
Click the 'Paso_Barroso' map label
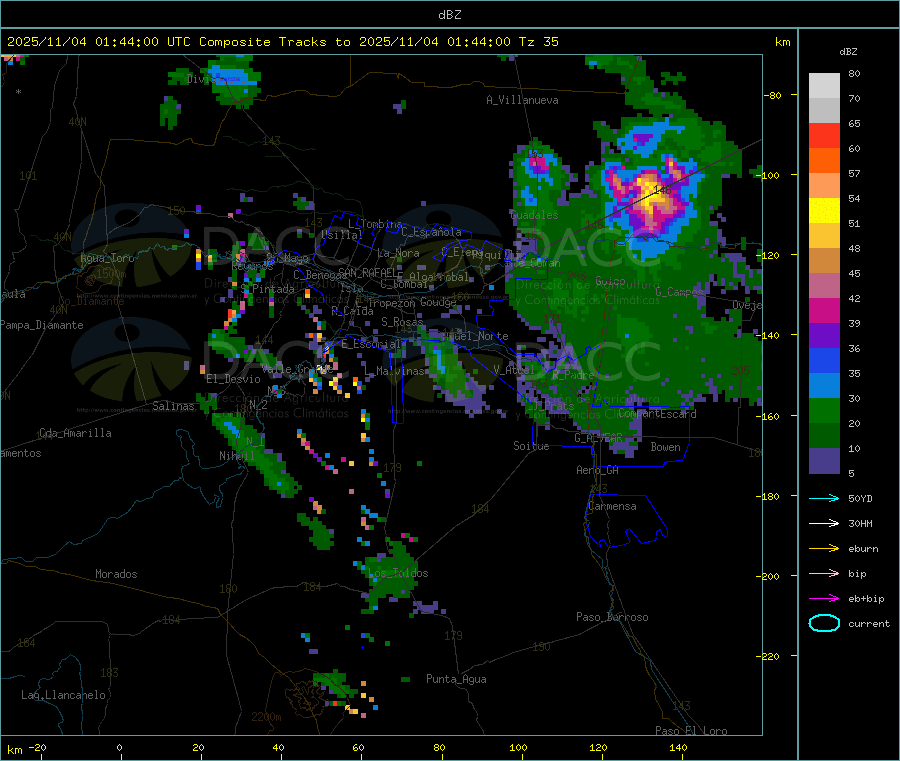pos(612,617)
